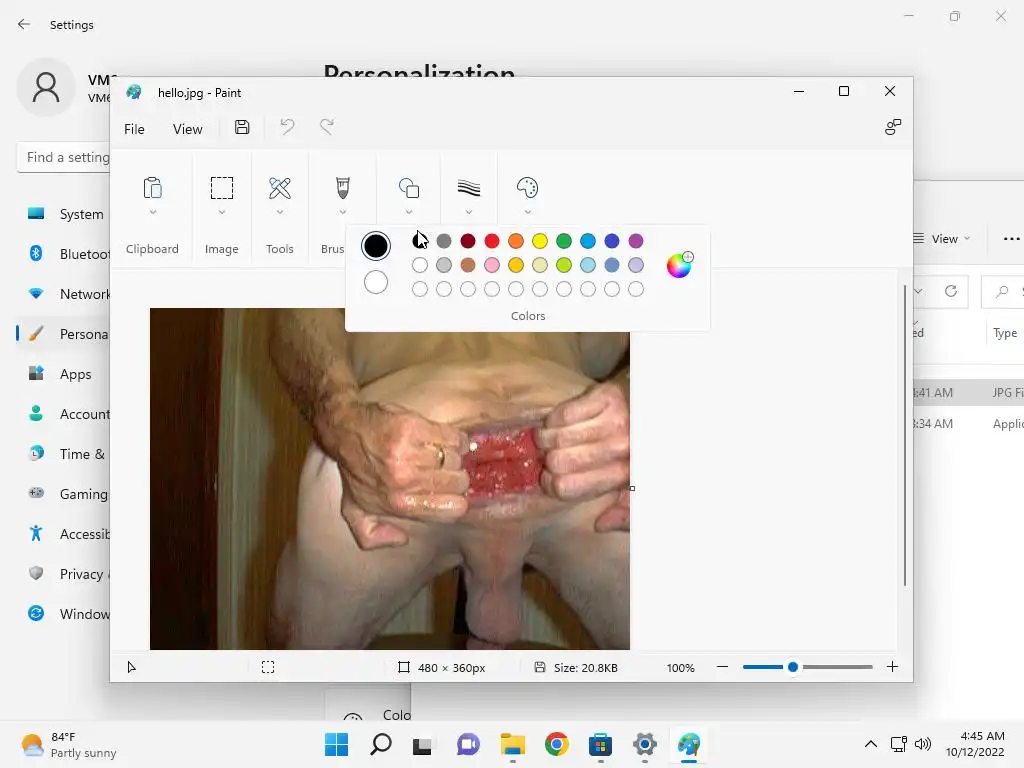Open the line Size icon
Screen dimensions: 1024x768
coord(469,188)
